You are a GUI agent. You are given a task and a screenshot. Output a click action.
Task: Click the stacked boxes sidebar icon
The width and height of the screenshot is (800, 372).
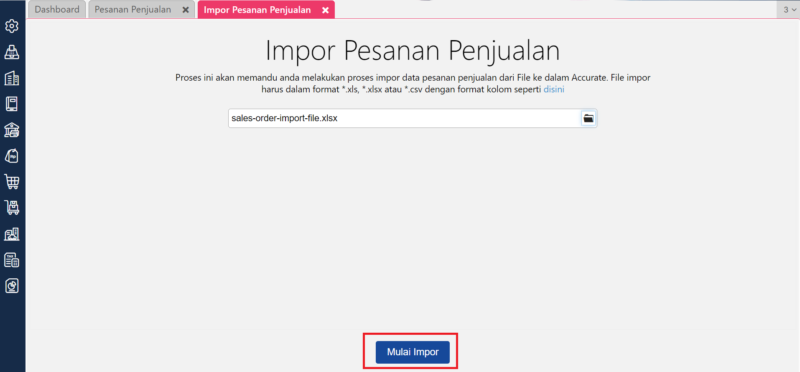(11, 52)
